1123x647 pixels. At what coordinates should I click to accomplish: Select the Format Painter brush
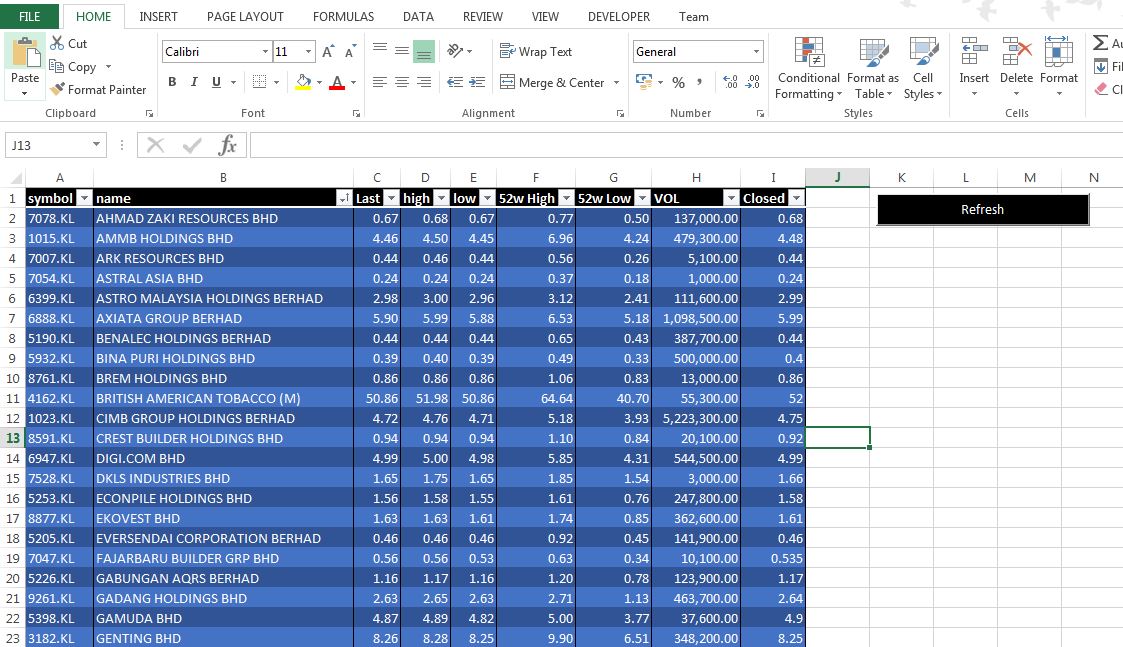click(x=57, y=90)
